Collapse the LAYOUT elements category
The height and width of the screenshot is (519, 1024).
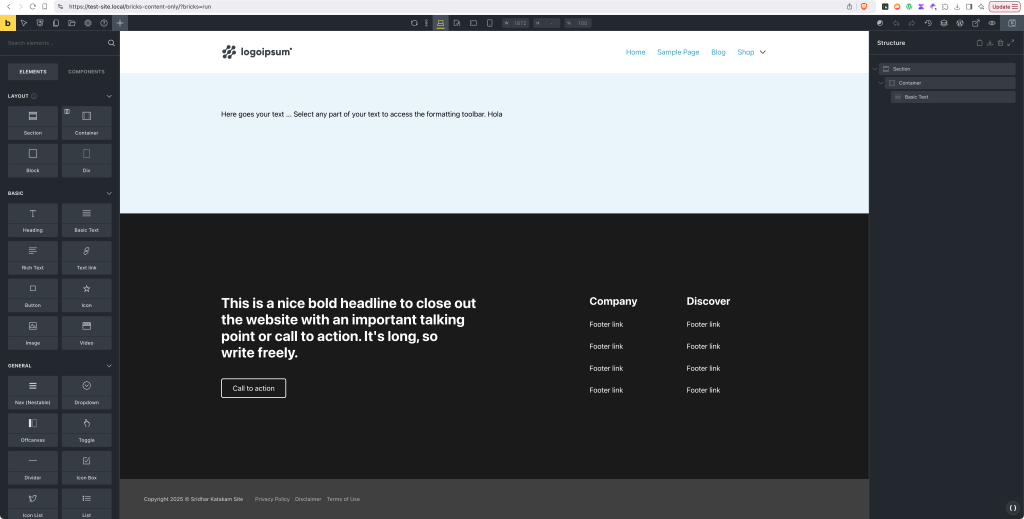(109, 96)
